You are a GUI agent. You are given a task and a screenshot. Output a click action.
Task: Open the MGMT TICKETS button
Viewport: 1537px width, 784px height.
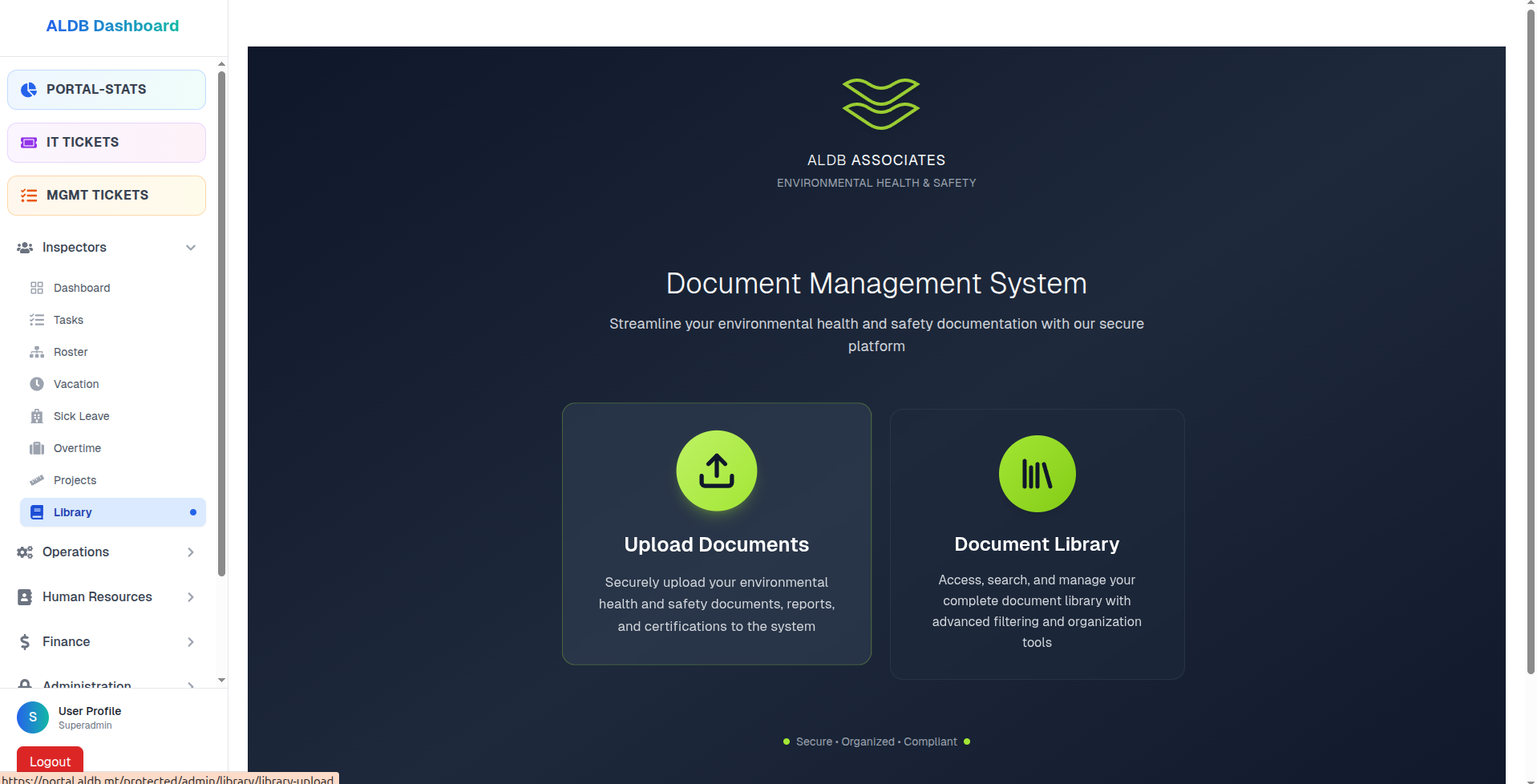(x=107, y=196)
